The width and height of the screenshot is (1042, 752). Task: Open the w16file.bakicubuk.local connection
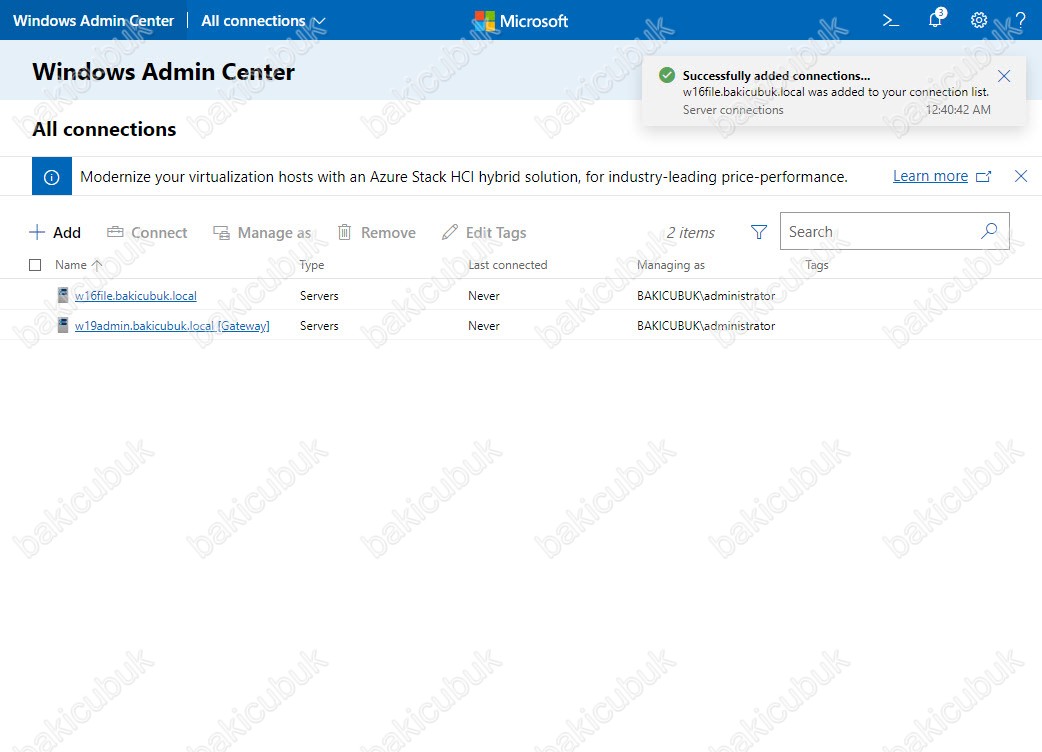(136, 296)
